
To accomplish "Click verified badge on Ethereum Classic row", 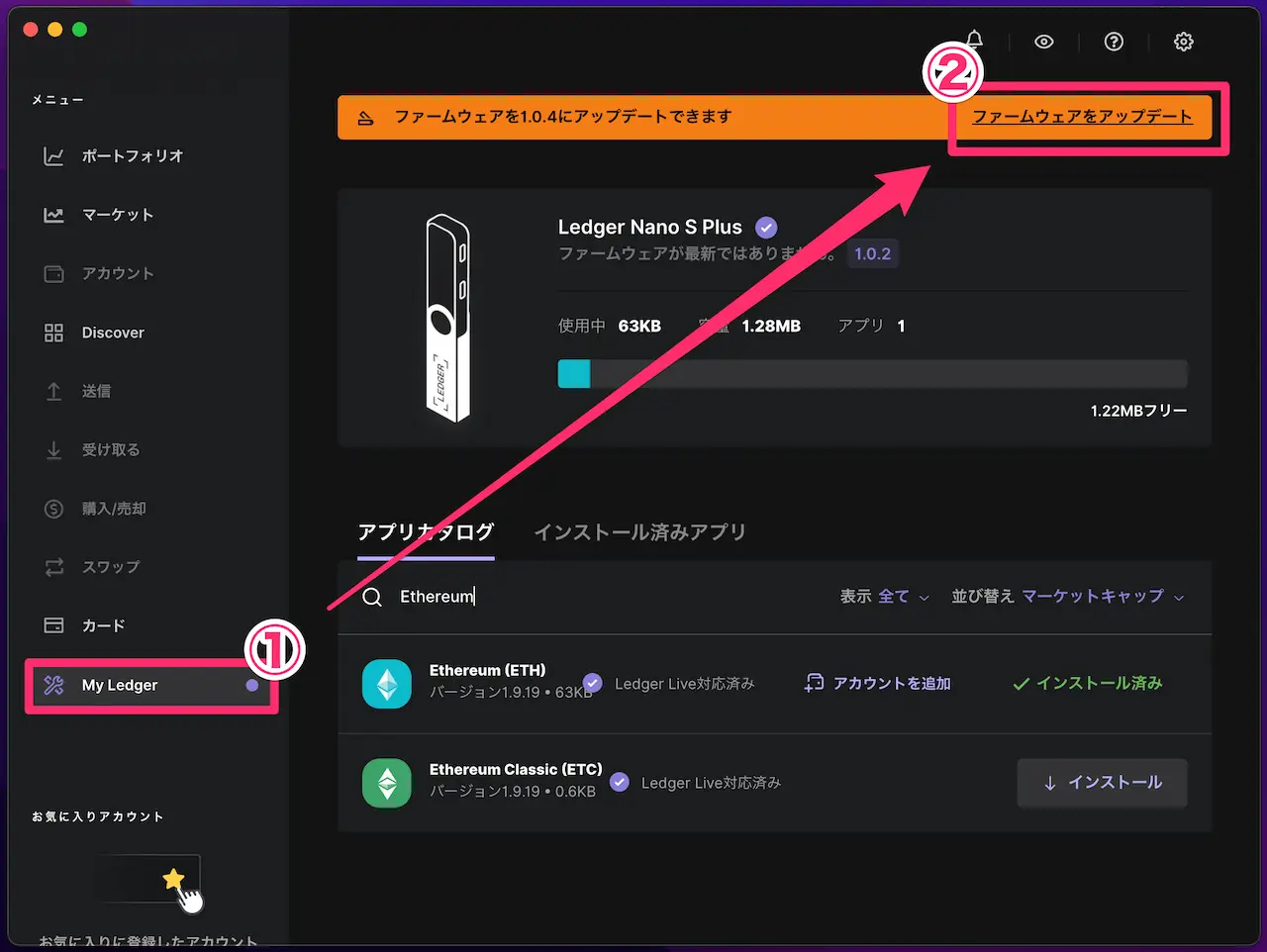I will point(620,782).
